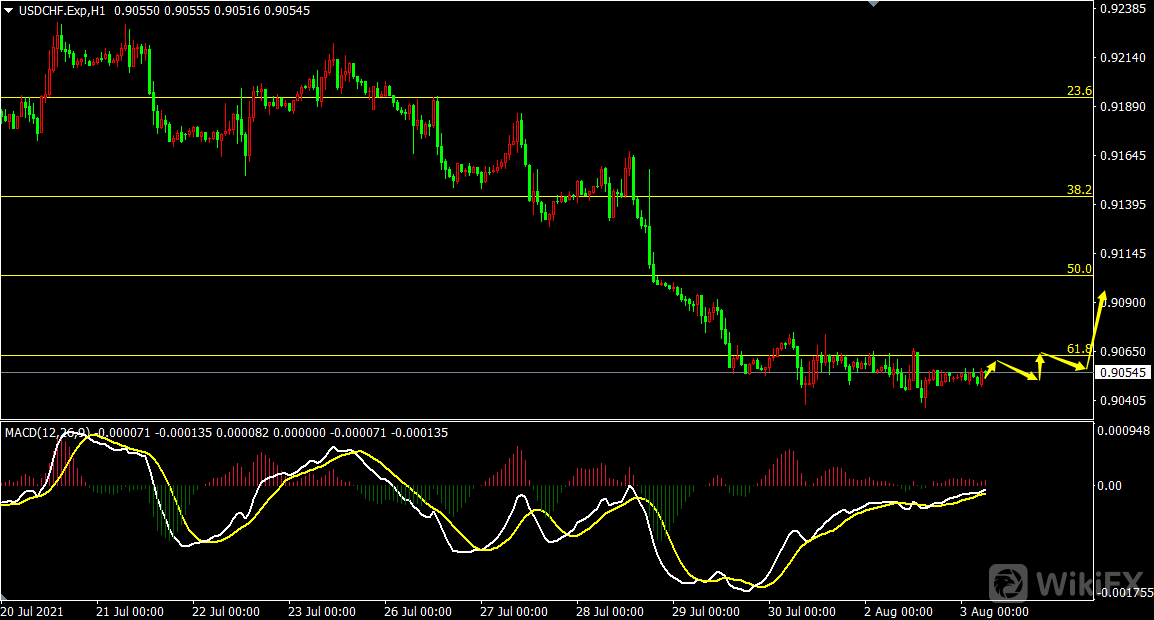Select the USDCHF.Exp,H1 symbol title
Viewport: 1154px width, 620px height.
(x=62, y=9)
